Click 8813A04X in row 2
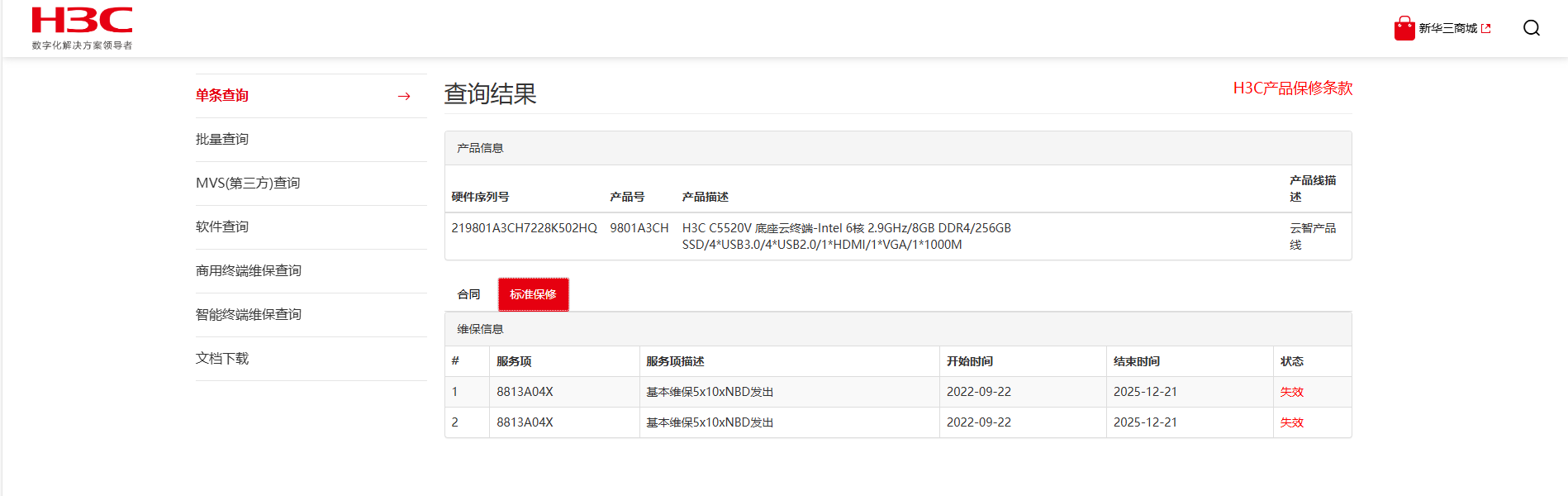 (525, 422)
